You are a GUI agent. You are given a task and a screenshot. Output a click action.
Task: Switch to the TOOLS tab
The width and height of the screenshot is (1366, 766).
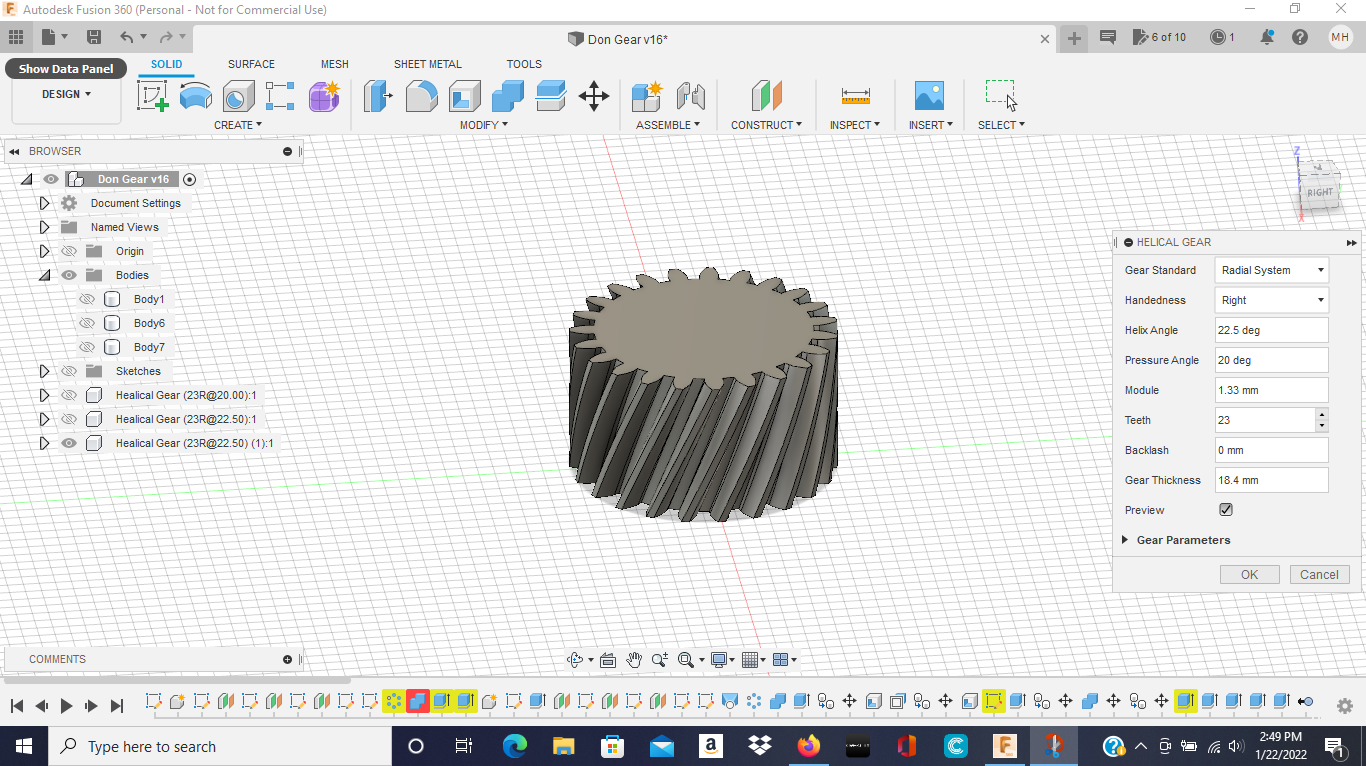(524, 64)
